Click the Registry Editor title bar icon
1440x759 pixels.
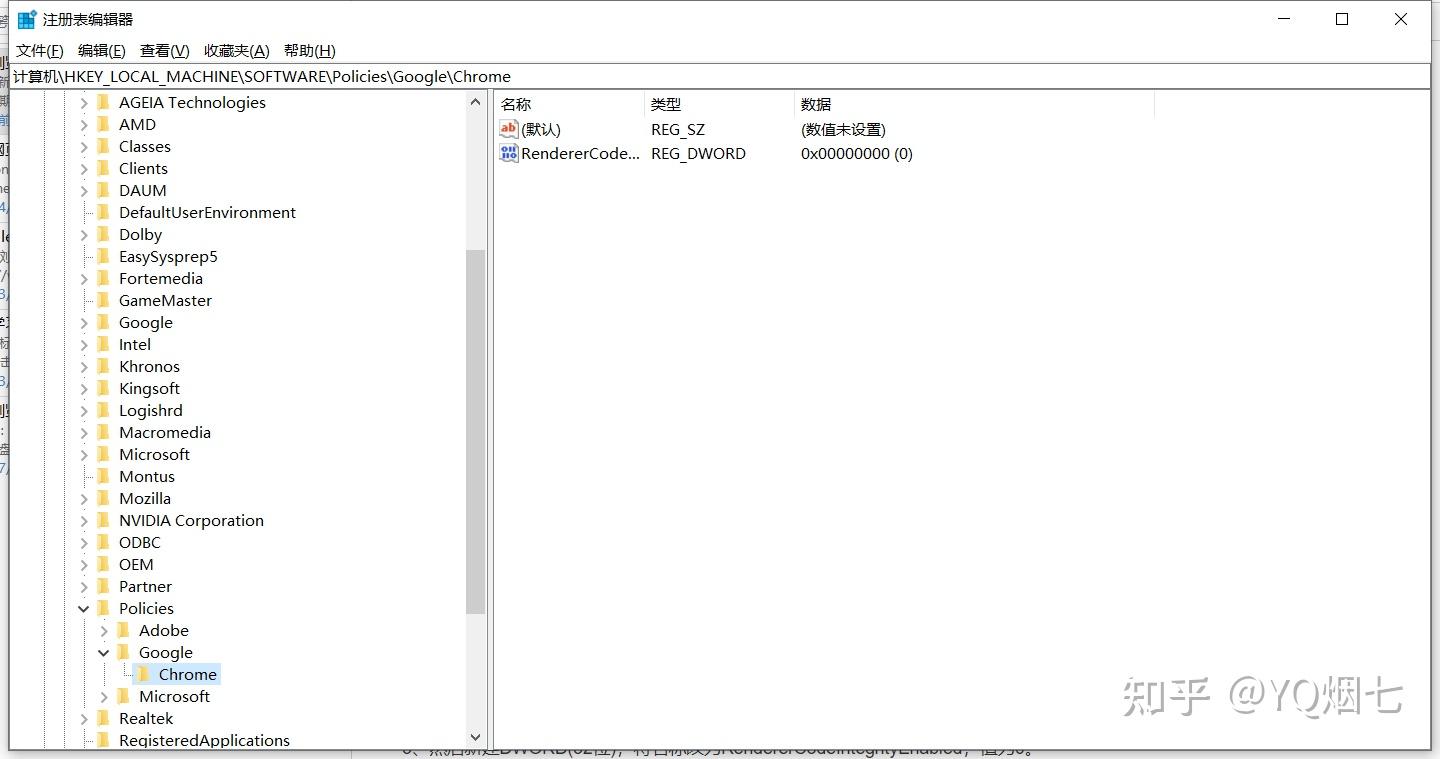[27, 19]
